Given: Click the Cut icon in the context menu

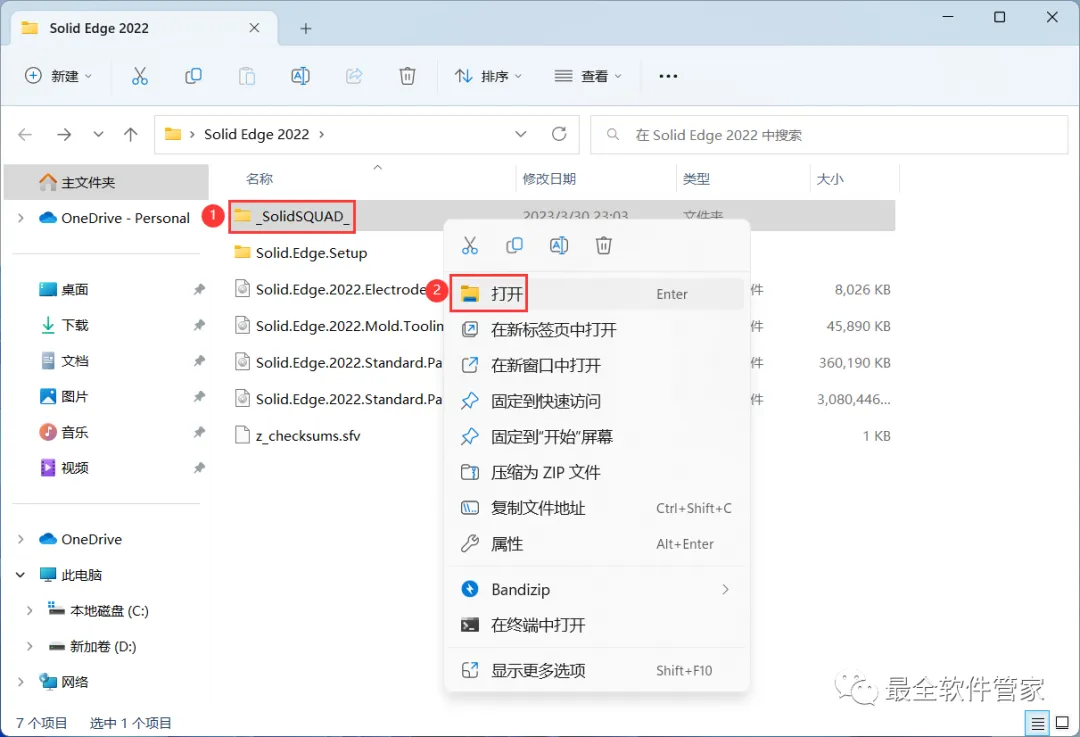Looking at the screenshot, I should [x=470, y=245].
